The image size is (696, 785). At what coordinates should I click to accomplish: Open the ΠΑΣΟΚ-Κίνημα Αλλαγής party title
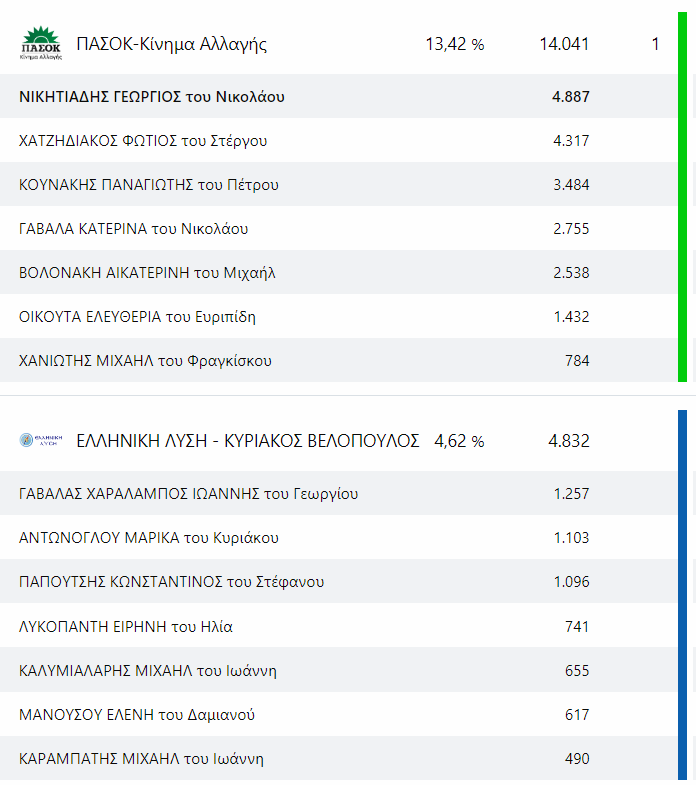click(x=171, y=44)
